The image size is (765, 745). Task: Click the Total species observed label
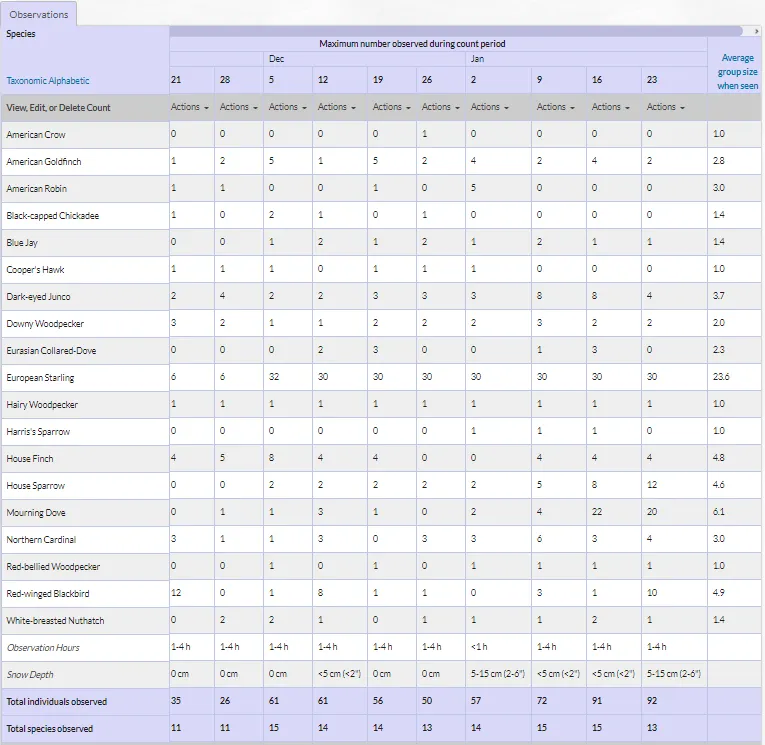tap(49, 728)
